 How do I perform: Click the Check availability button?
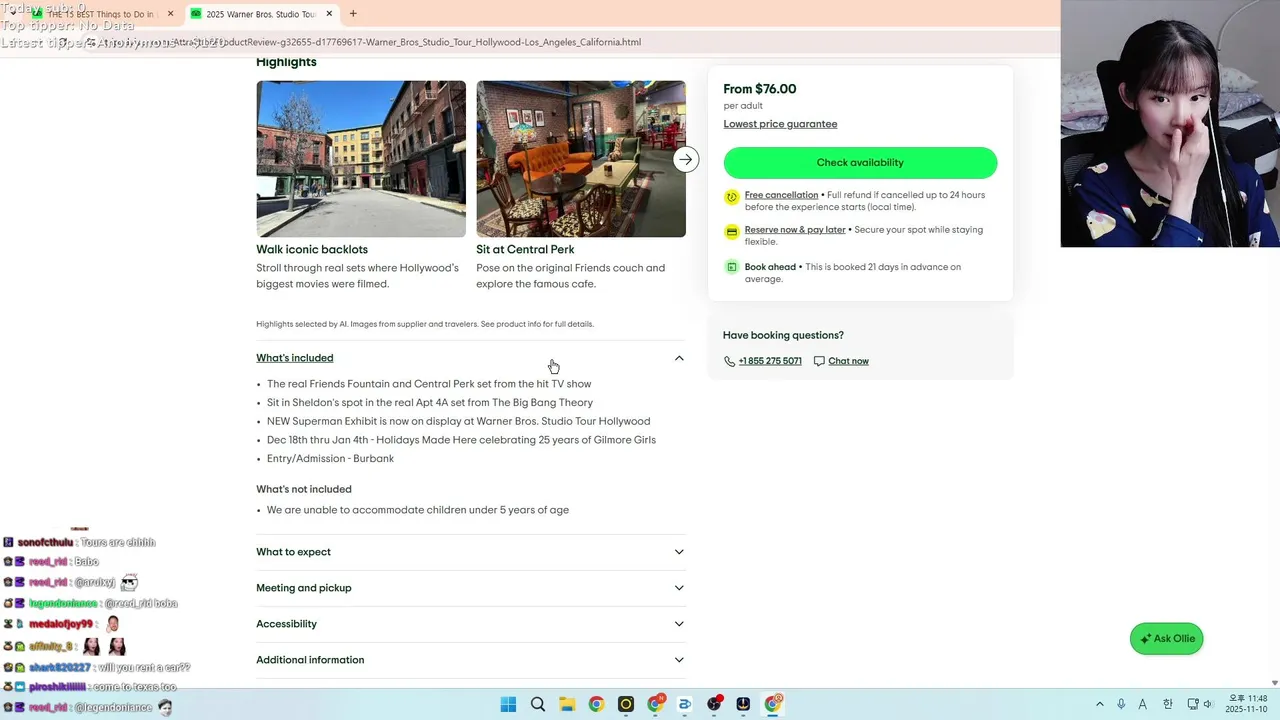tap(860, 163)
